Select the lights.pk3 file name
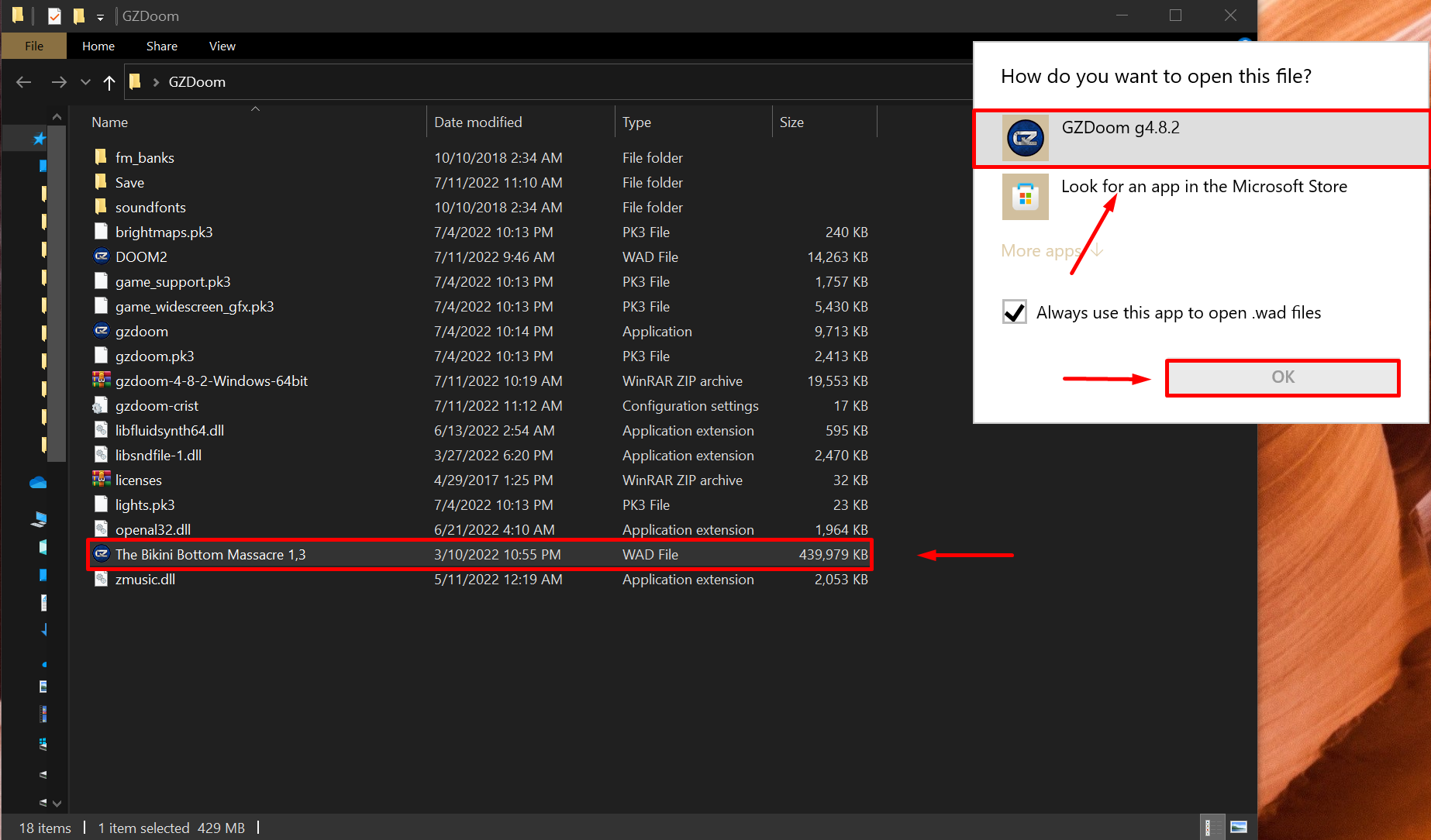Image resolution: width=1431 pixels, height=840 pixels. 145,504
